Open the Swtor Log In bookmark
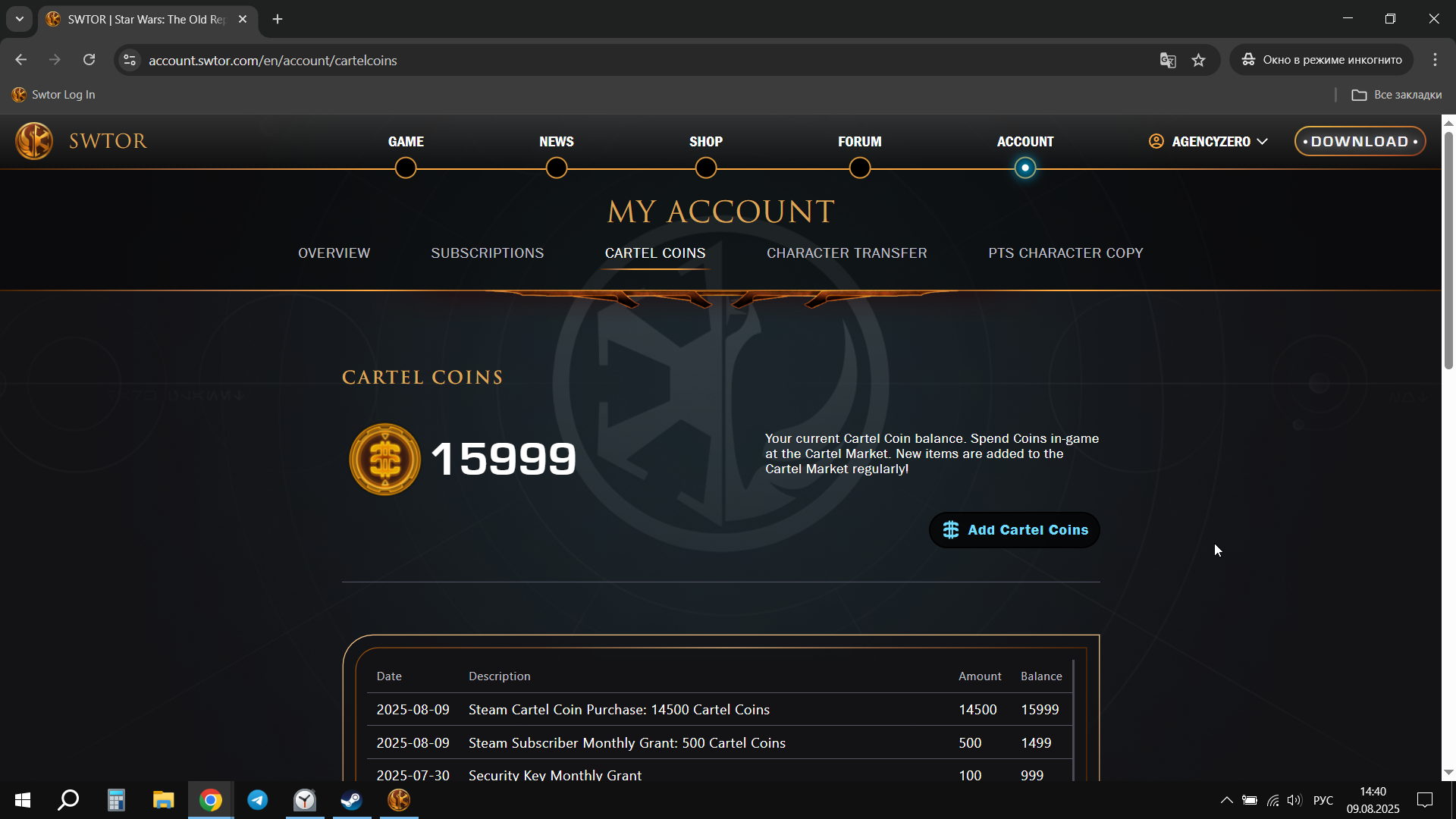The width and height of the screenshot is (1456, 819). pos(54,95)
